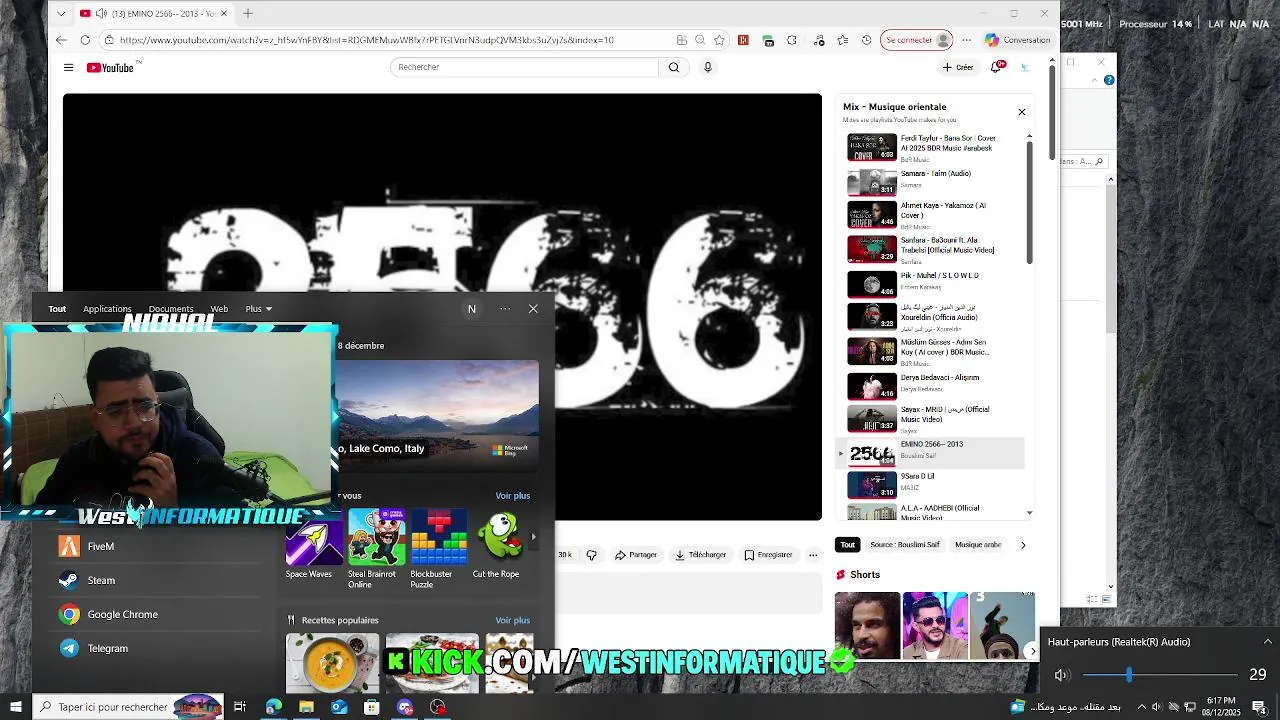
Task: Click the browser address bar URL
Action: pos(366,40)
